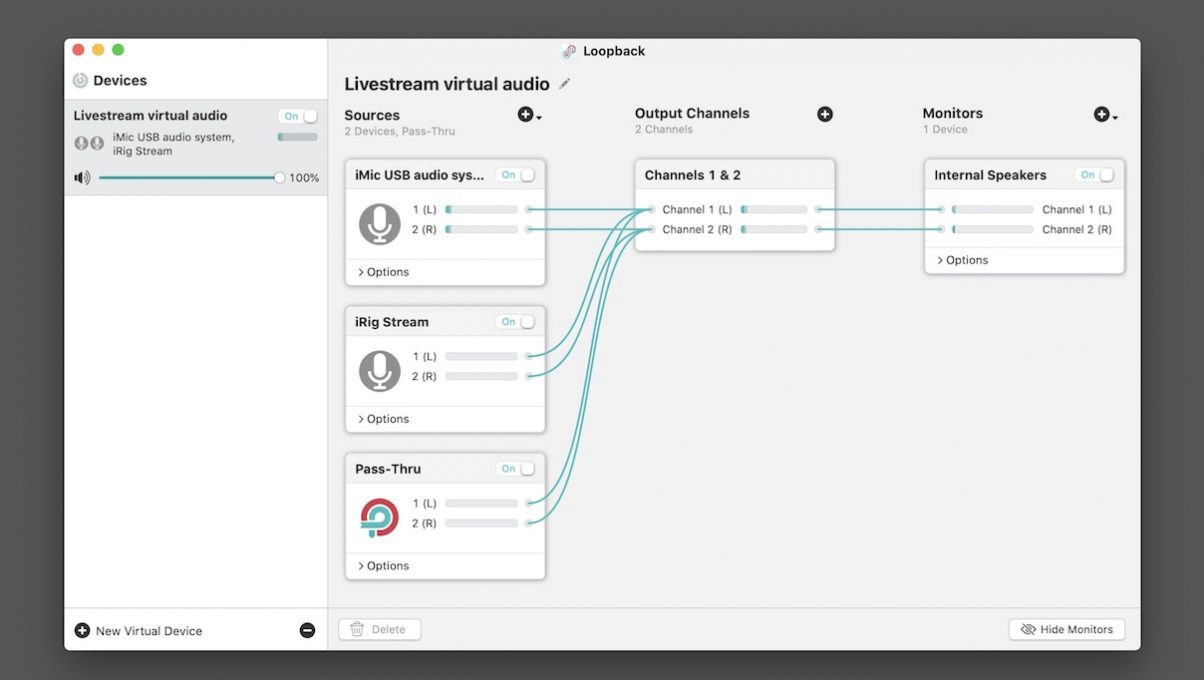Toggle the Pass-Thru source switch
The height and width of the screenshot is (680, 1204).
click(x=516, y=469)
